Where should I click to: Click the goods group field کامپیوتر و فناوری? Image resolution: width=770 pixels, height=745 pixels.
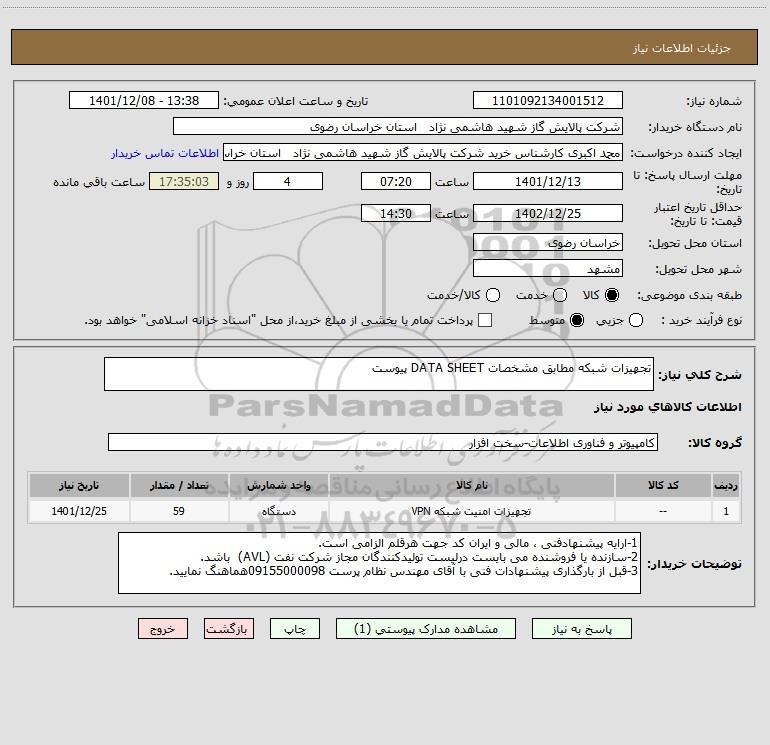pos(383,442)
